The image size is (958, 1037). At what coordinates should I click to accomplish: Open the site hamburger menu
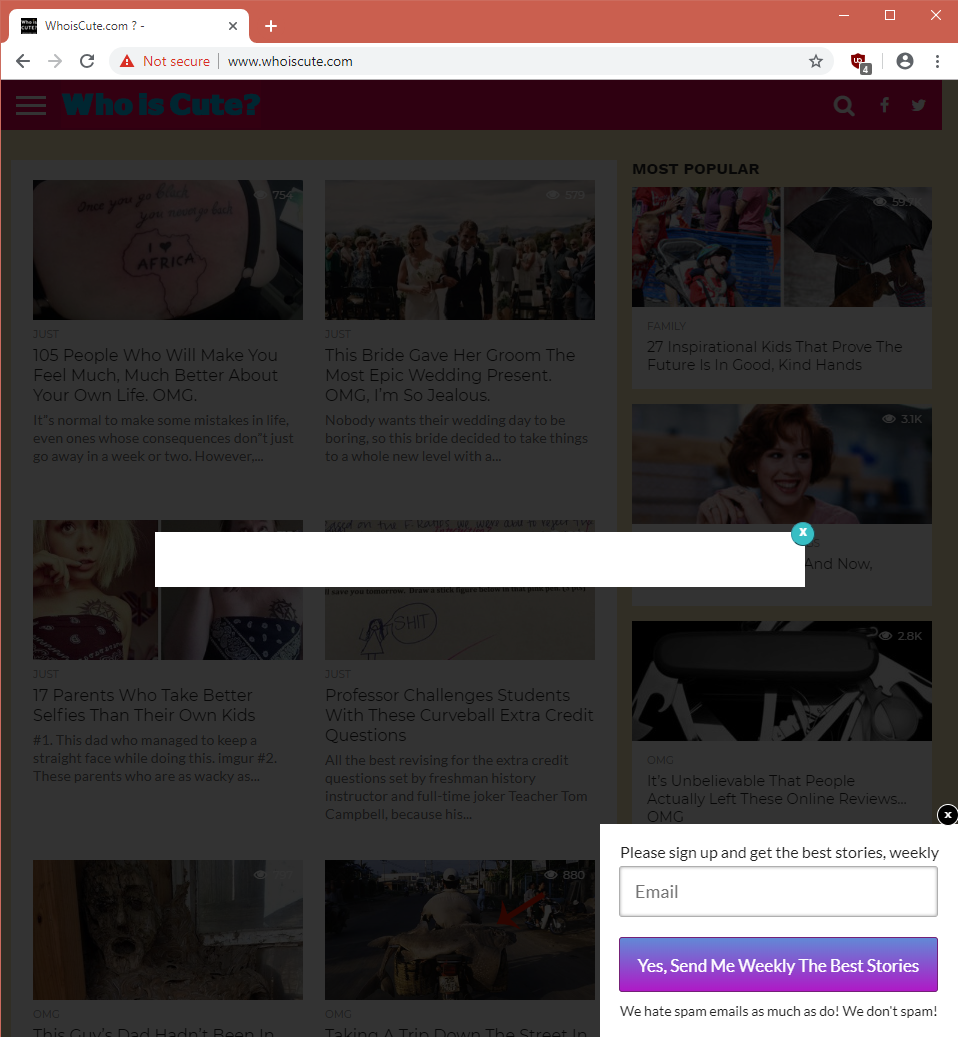tap(30, 105)
